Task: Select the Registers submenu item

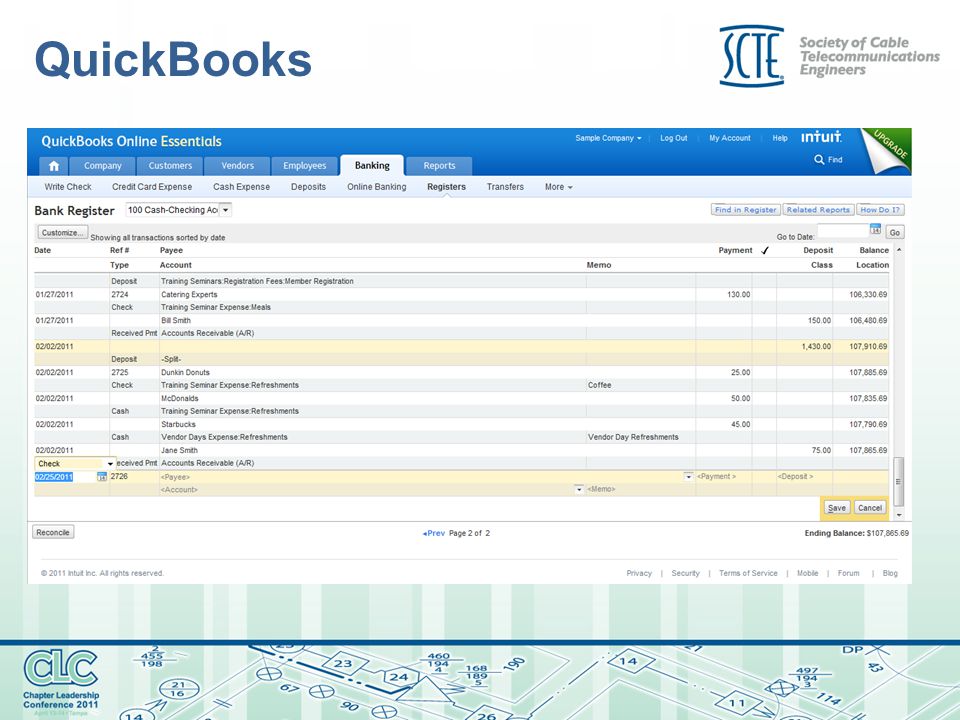Action: coord(446,187)
